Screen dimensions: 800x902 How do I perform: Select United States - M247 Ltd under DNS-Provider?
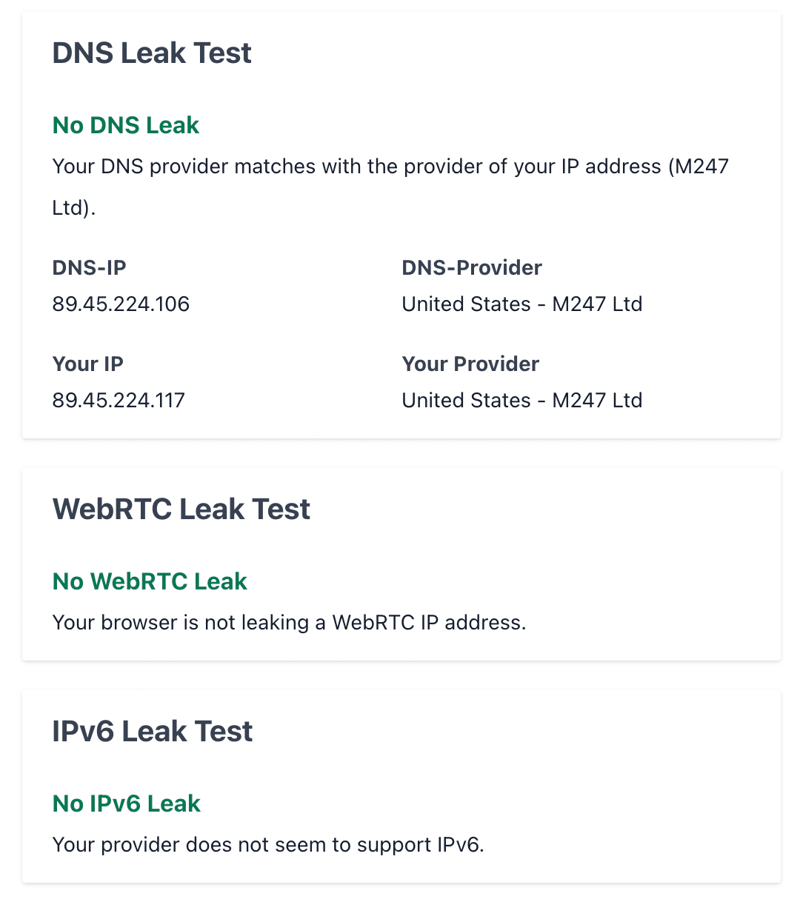522,304
